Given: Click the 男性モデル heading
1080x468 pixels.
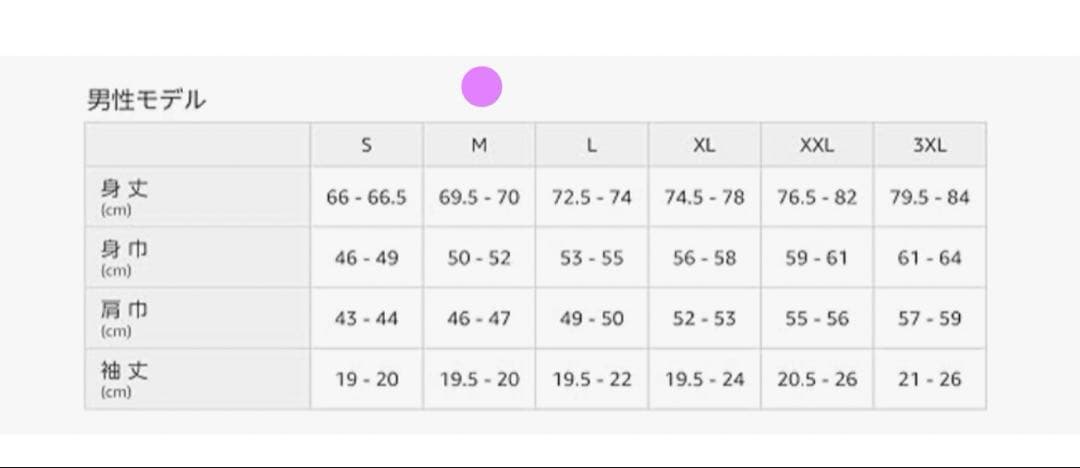Looking at the screenshot, I should [x=146, y=100].
